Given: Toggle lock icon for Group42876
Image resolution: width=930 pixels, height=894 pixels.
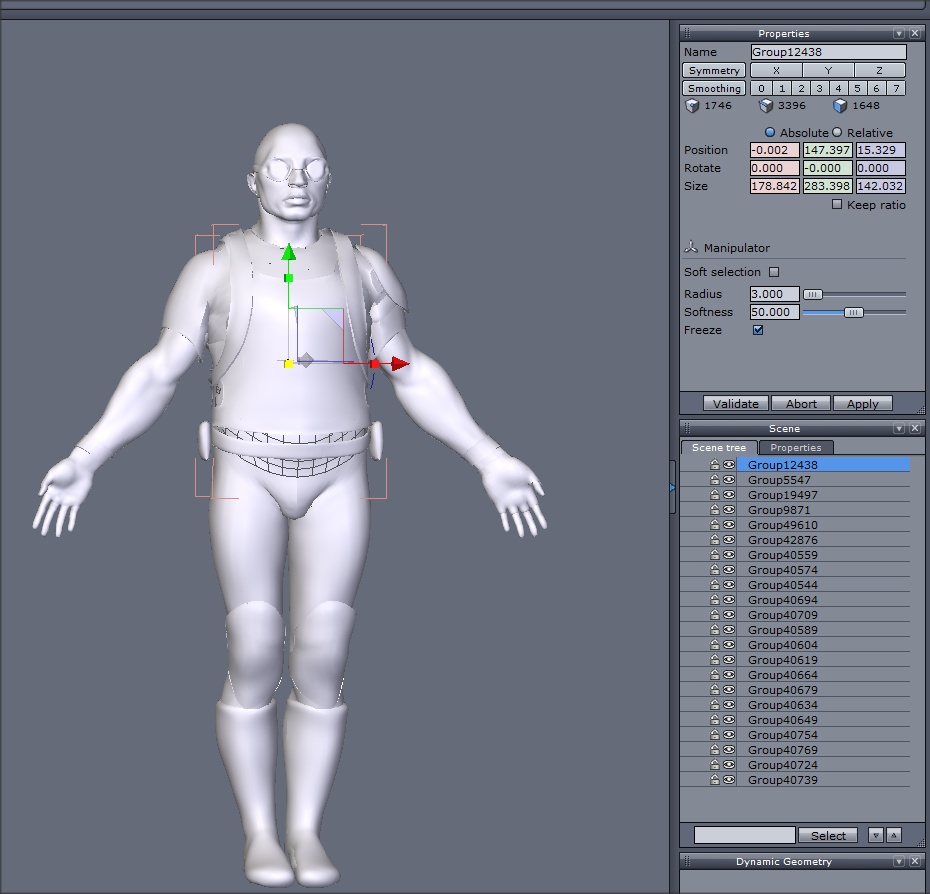Looking at the screenshot, I should pyautogui.click(x=715, y=539).
